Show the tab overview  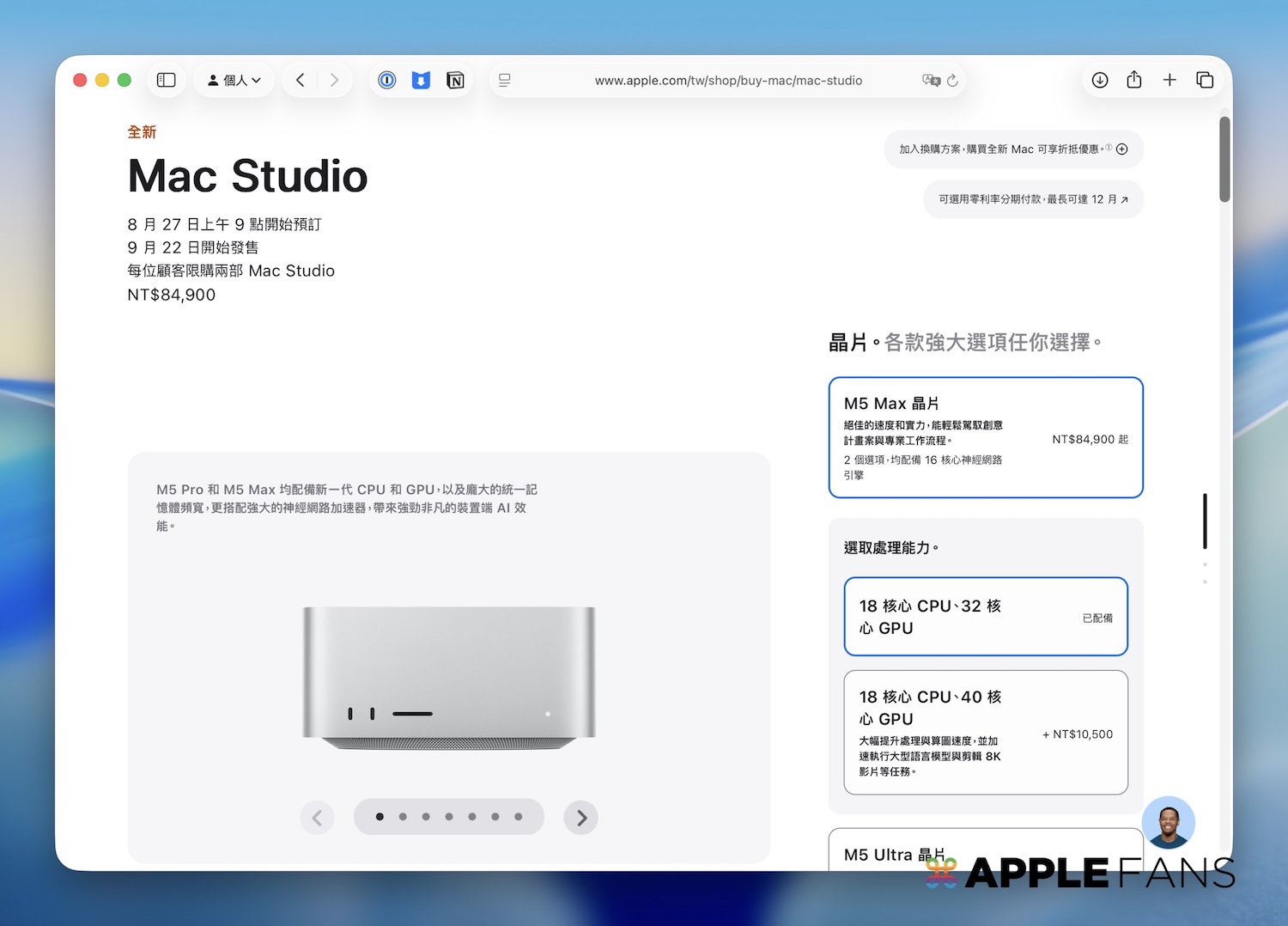(x=1205, y=80)
